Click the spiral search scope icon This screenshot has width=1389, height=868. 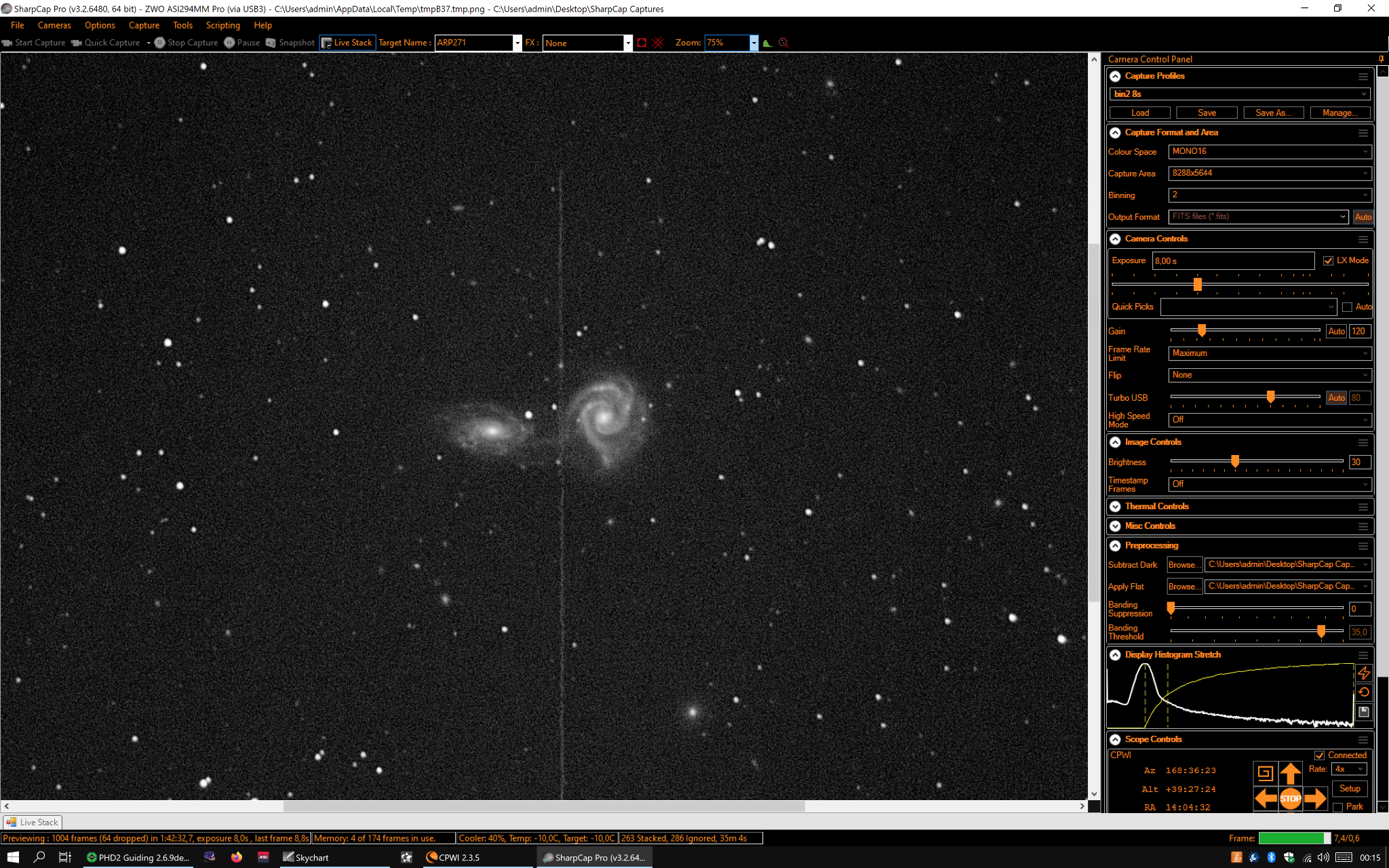[x=1265, y=773]
